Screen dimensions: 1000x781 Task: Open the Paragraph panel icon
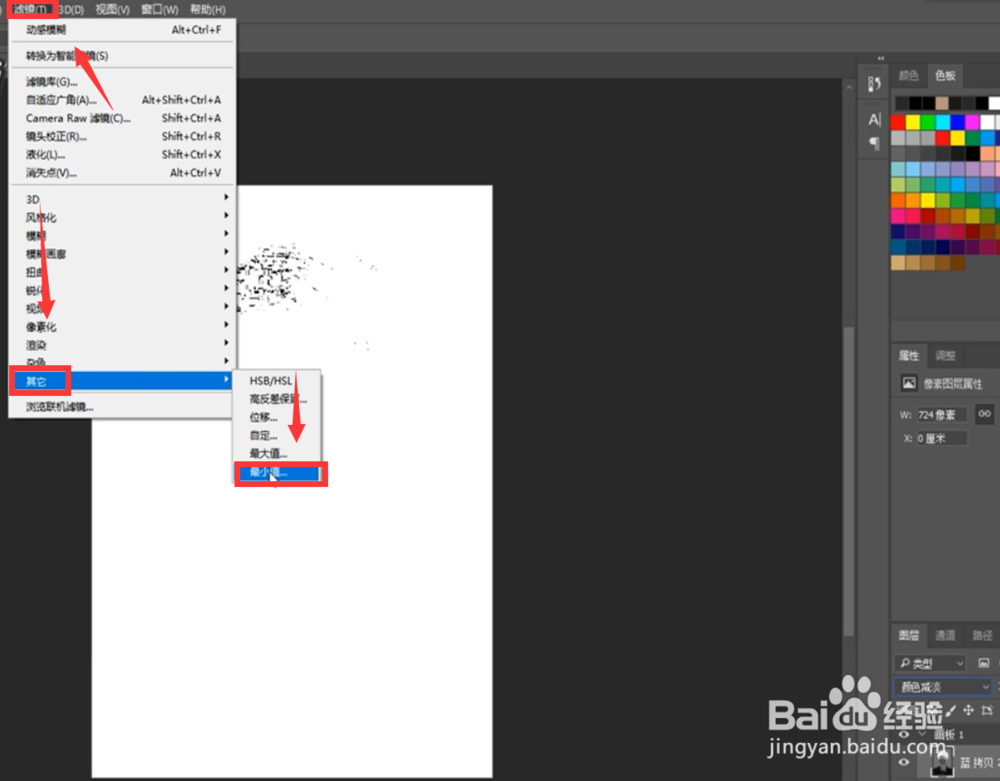click(x=874, y=143)
